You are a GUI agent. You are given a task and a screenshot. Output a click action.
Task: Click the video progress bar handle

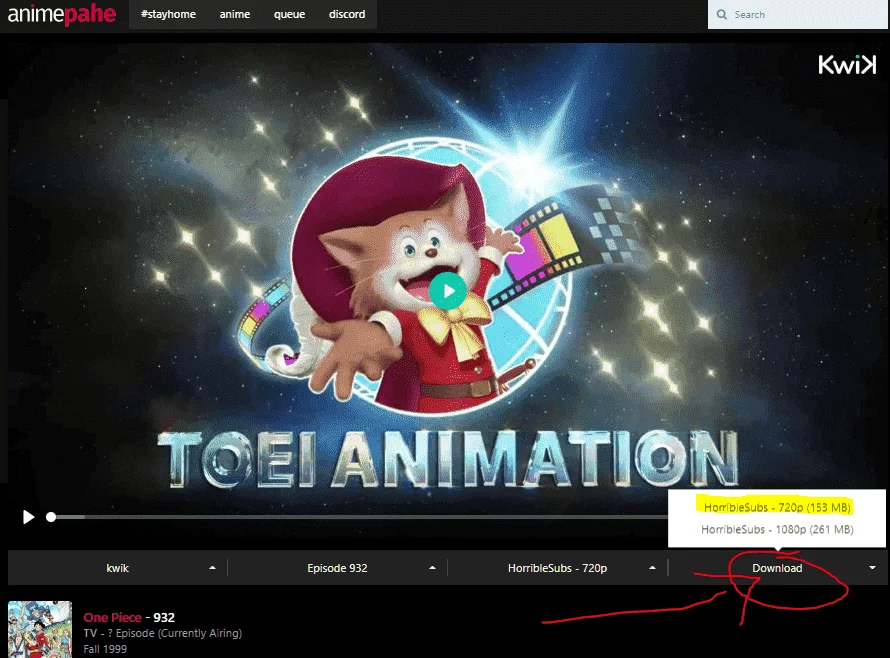(51, 517)
